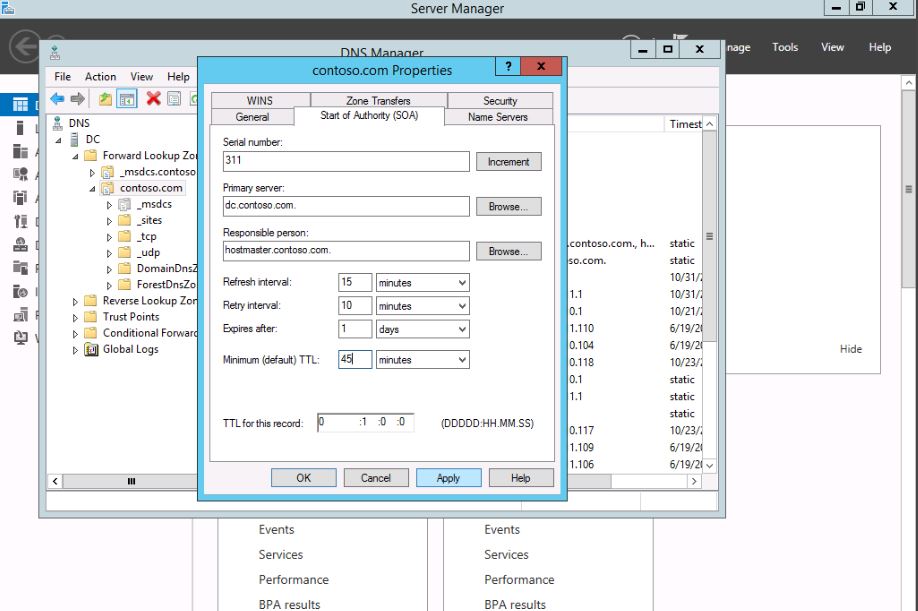Image resolution: width=918 pixels, height=611 pixels.
Task: Click the DNS root node icon in tree
Action: point(57,123)
